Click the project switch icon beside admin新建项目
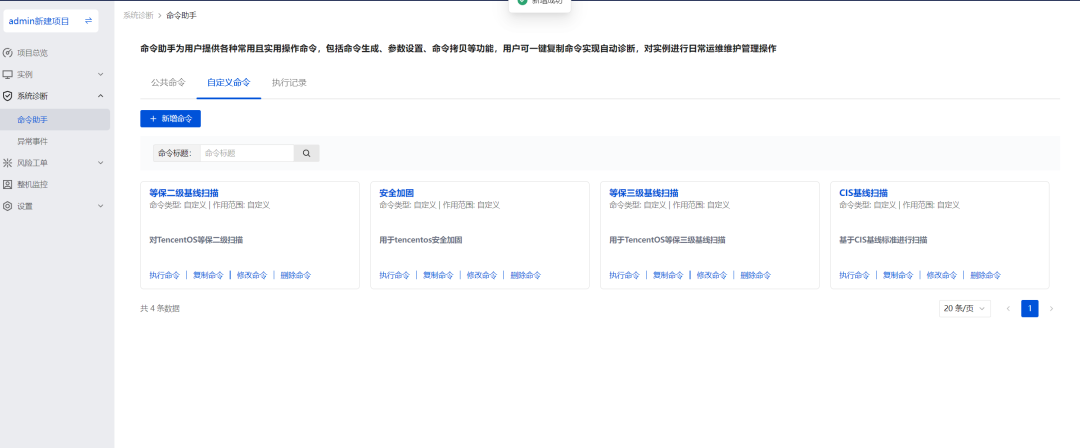Screen dimensions: 1080x448 (88, 21)
